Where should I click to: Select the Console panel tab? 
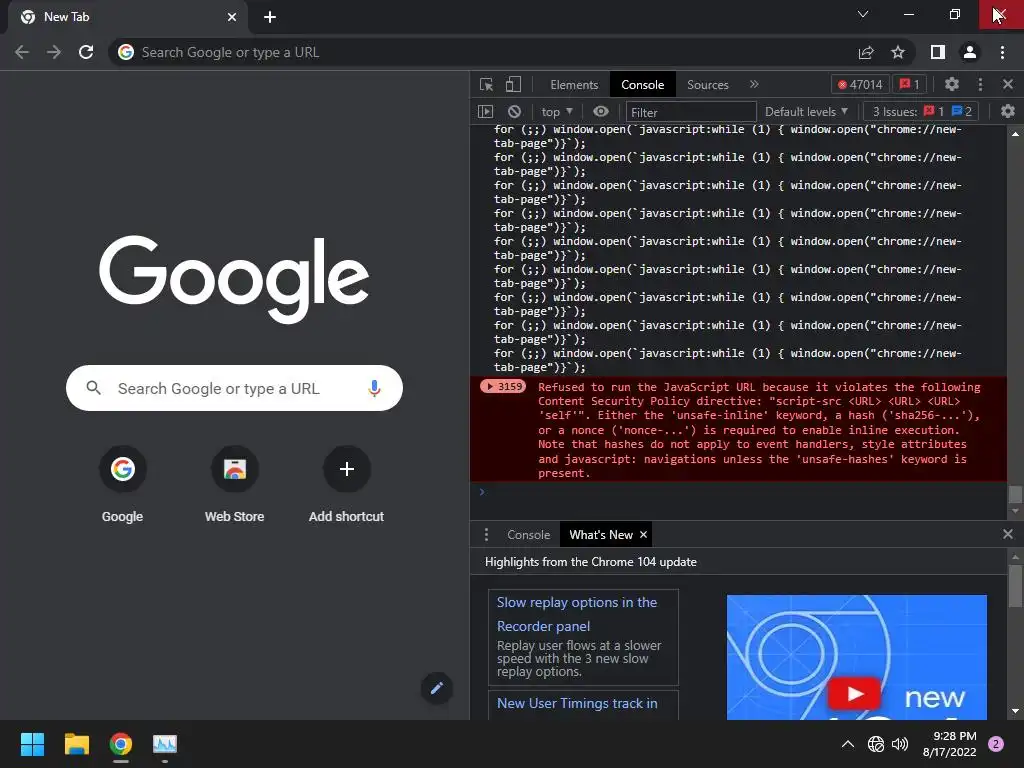click(x=643, y=85)
